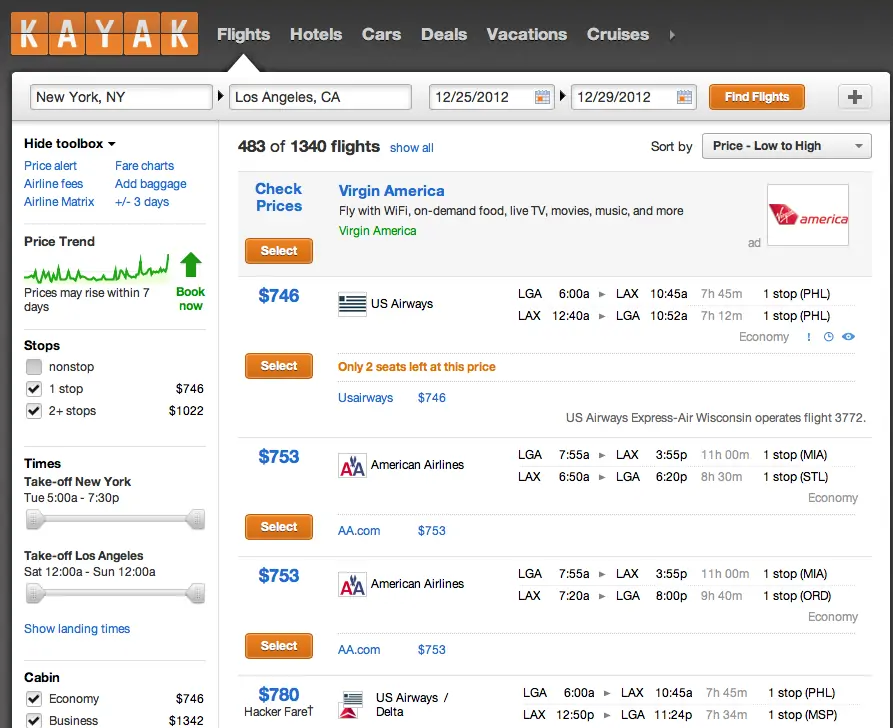Click the clock icon on the US Airways flight
The height and width of the screenshot is (728, 893).
pyautogui.click(x=829, y=337)
